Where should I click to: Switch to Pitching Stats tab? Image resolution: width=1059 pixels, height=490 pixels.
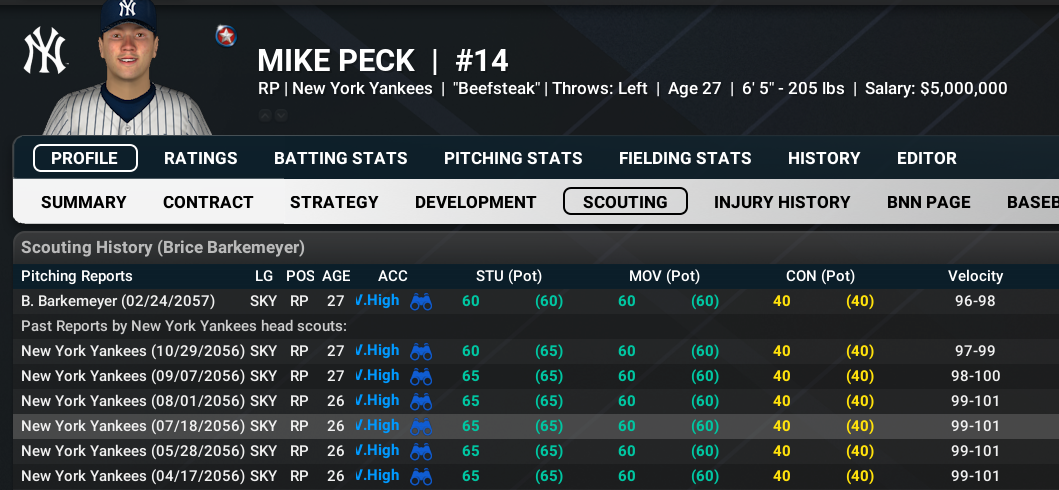click(513, 159)
